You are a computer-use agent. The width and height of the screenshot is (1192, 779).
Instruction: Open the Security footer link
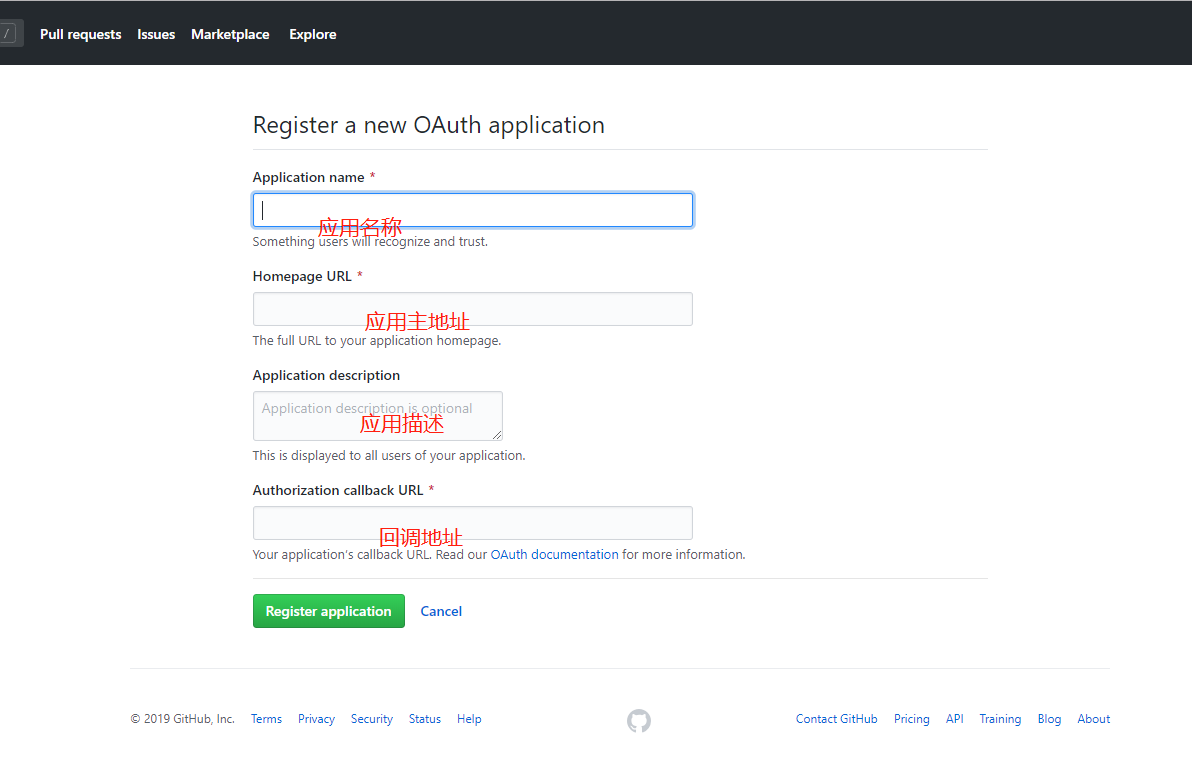coord(372,719)
